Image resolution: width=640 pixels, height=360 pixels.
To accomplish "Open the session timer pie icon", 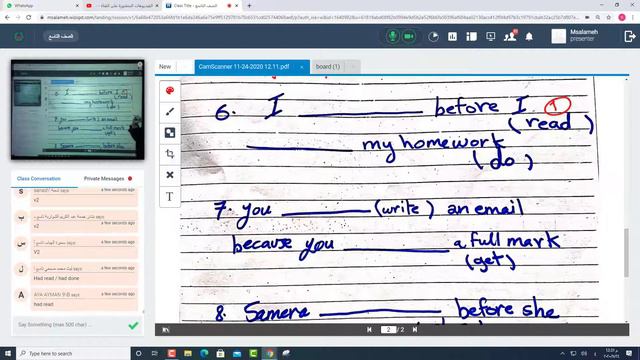I will click(433, 37).
